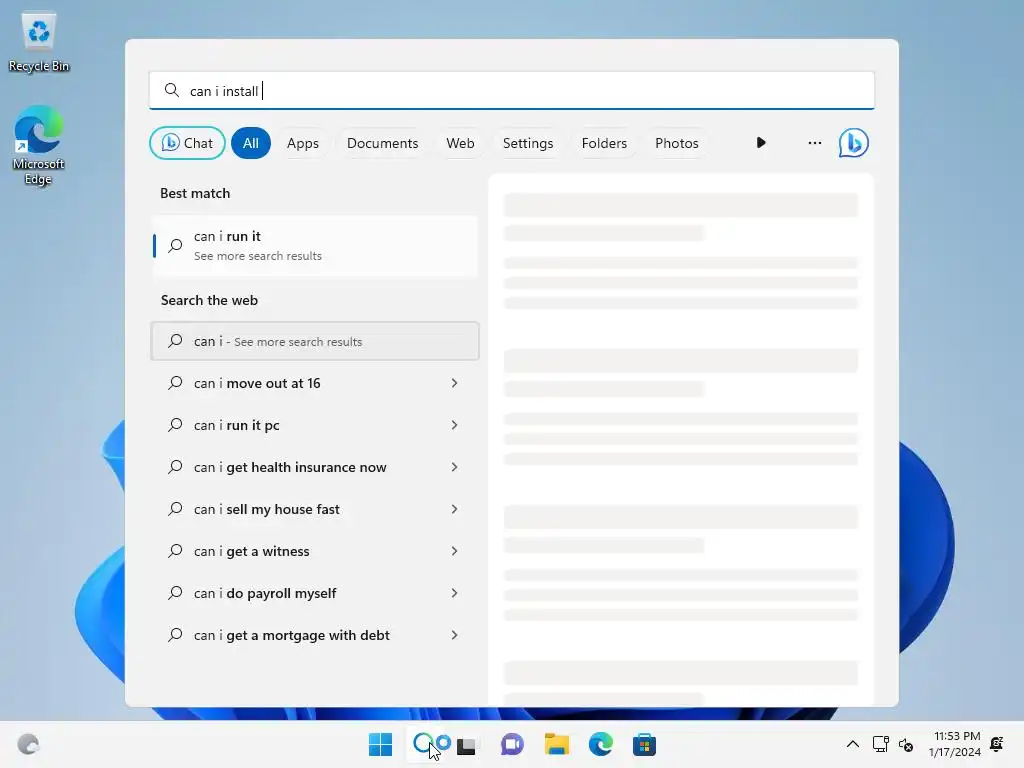Open best match 'can i run it'
The image size is (1024, 768).
(315, 246)
